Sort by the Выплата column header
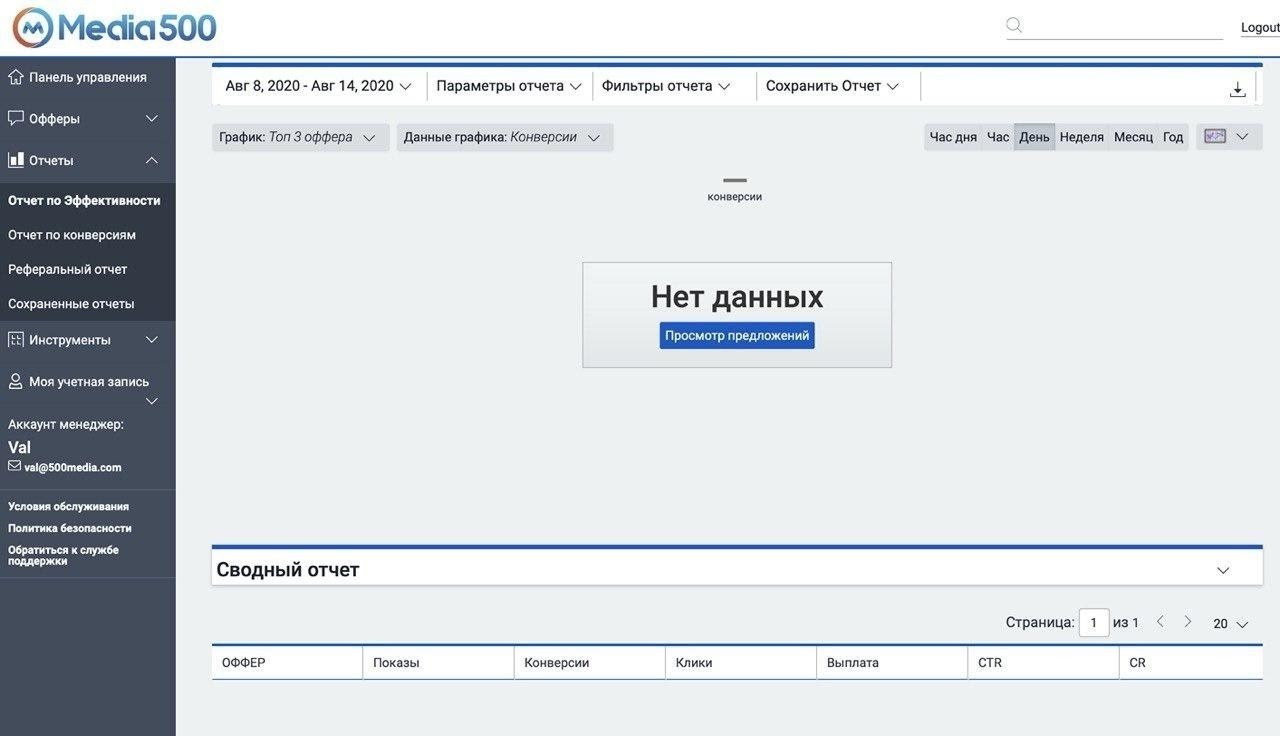 click(x=892, y=663)
